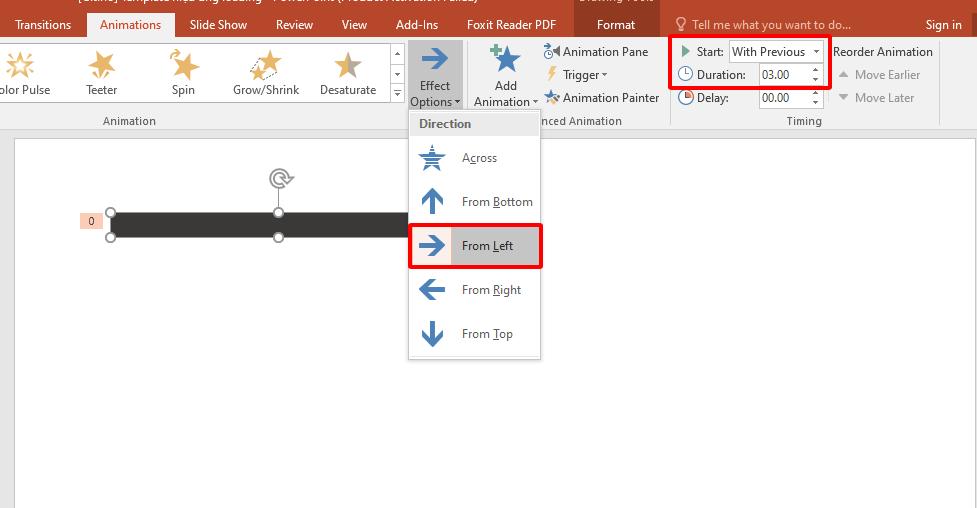This screenshot has width=977, height=508.
Task: Apply the Color Pulse animation
Action: pos(24,73)
